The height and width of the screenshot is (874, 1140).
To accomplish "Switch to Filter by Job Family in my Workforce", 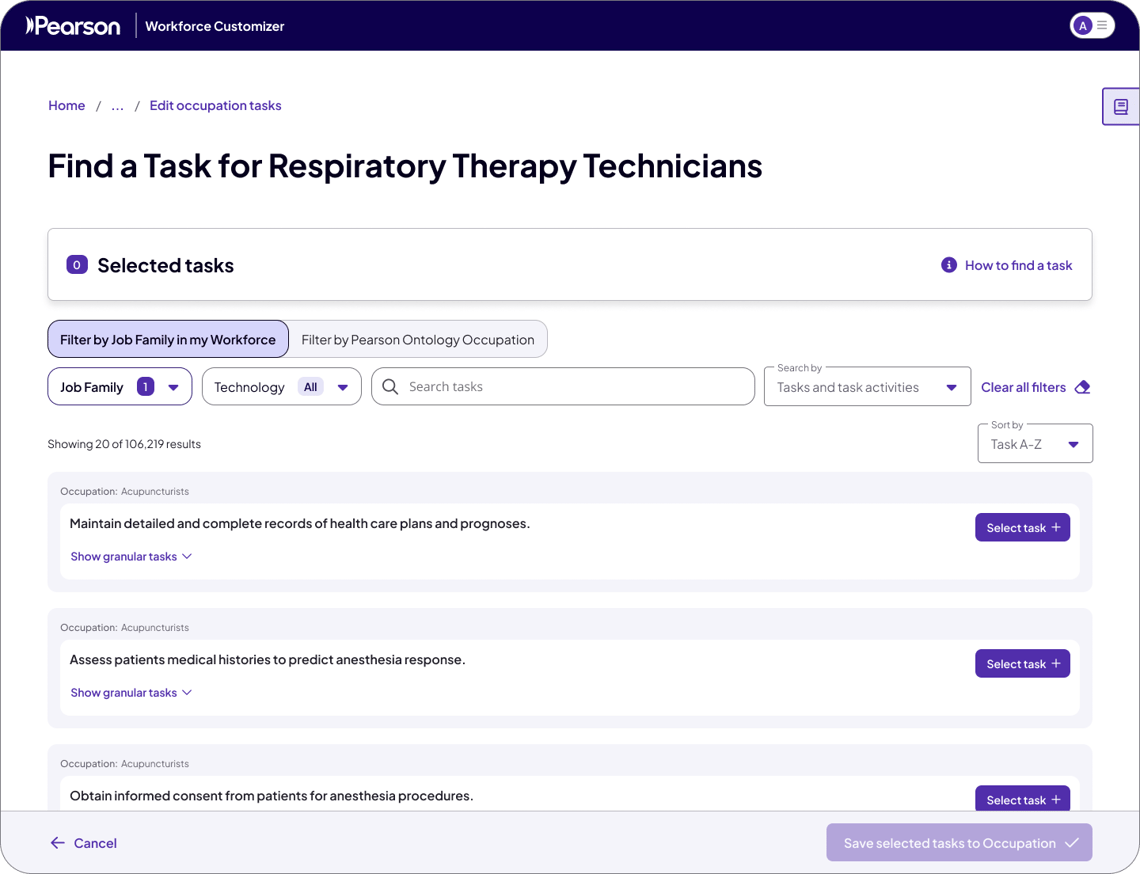I will (168, 339).
